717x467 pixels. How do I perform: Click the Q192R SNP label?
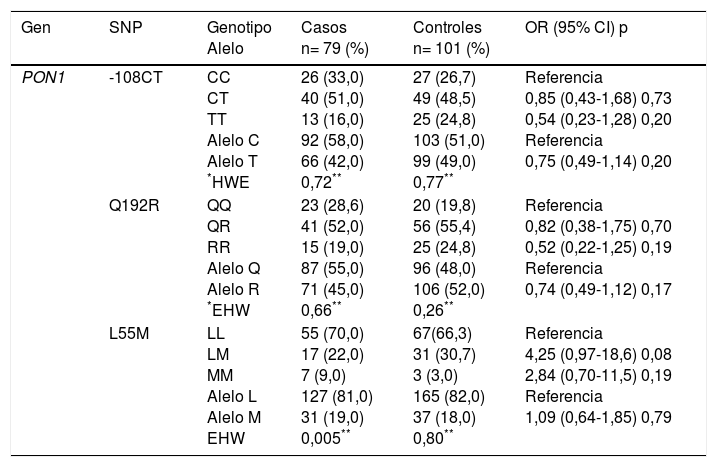click(133, 202)
